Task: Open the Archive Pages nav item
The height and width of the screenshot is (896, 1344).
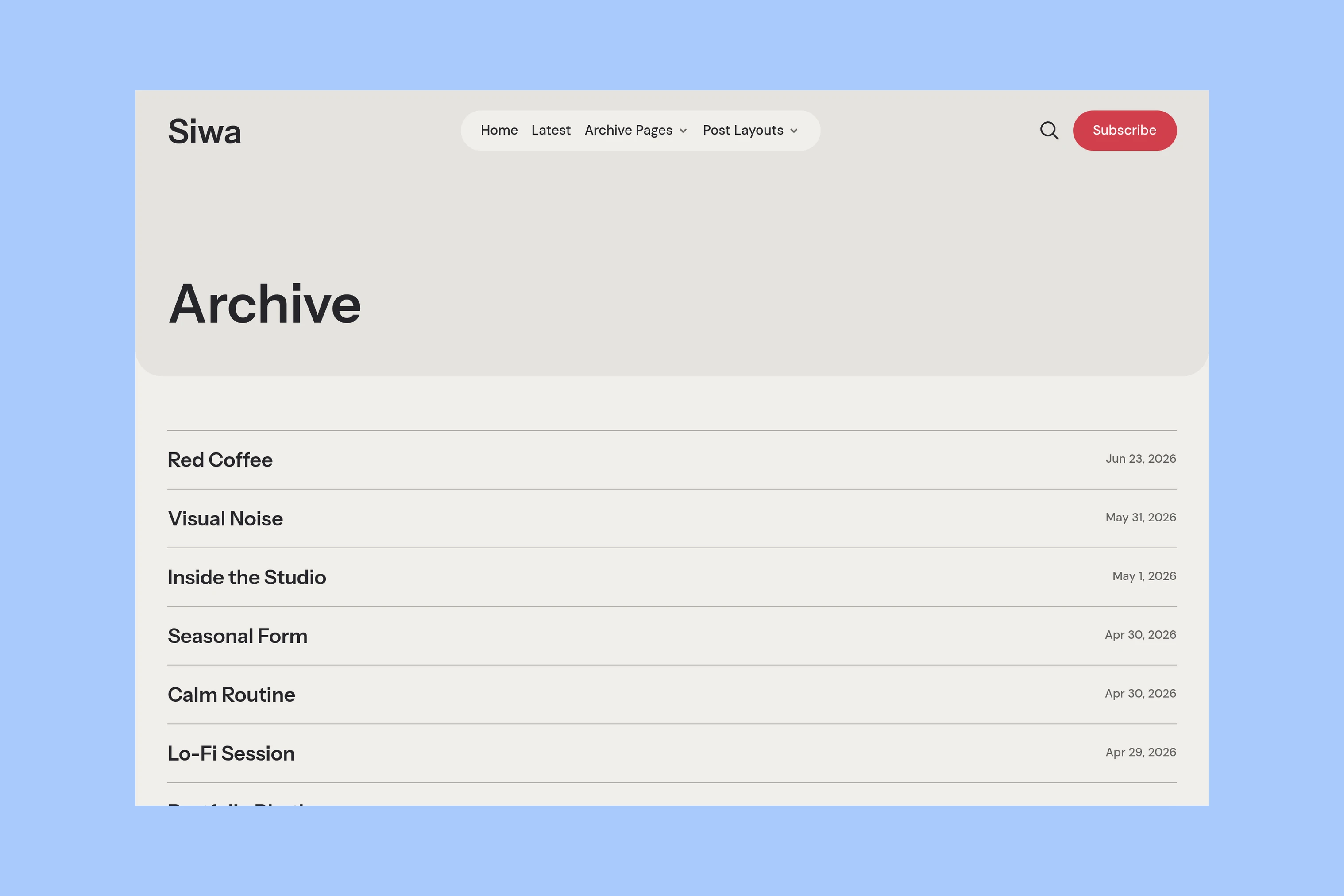Action: pyautogui.click(x=635, y=130)
